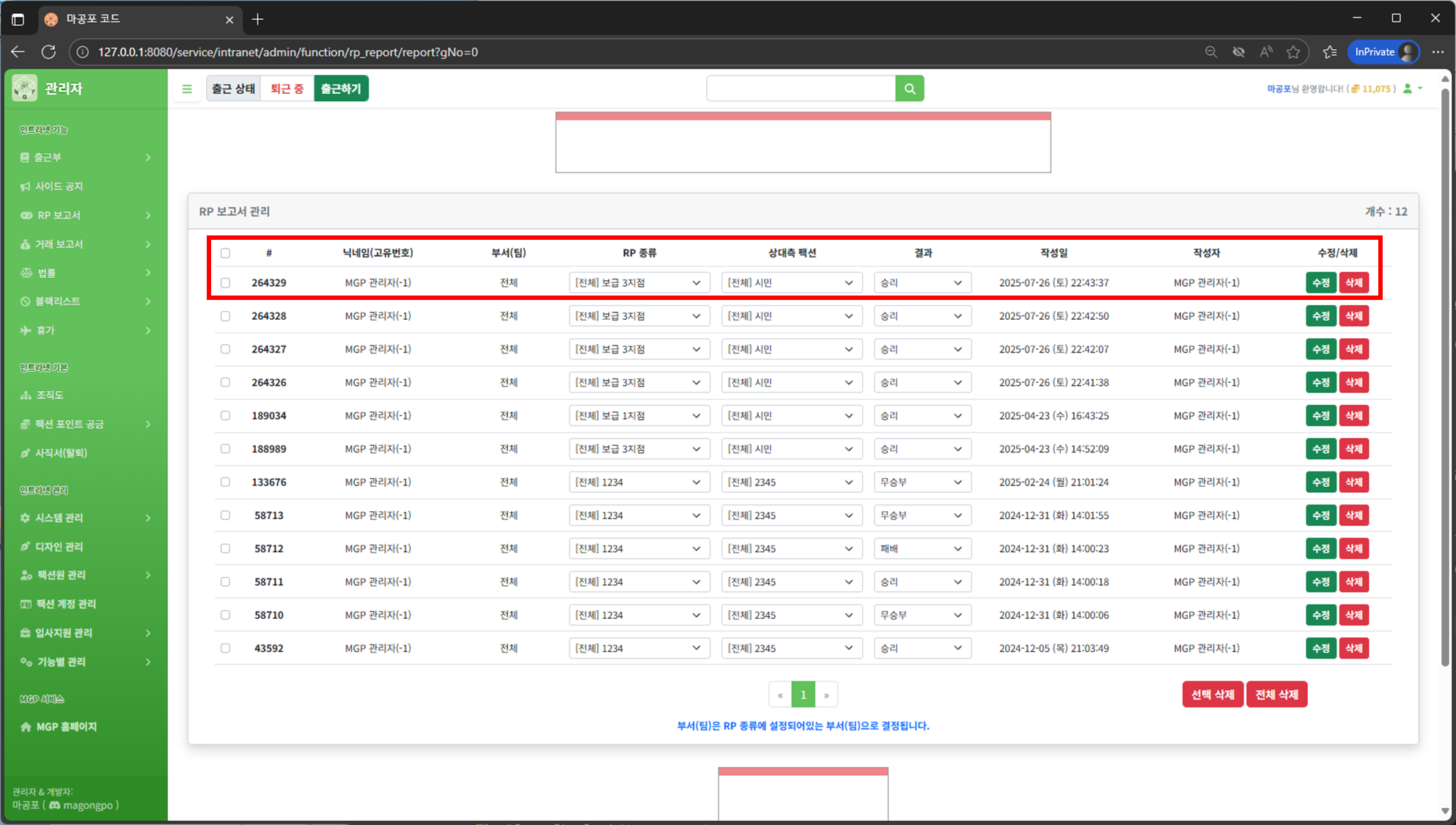
Task: Click the 전체 삭제 button
Action: point(1276,694)
